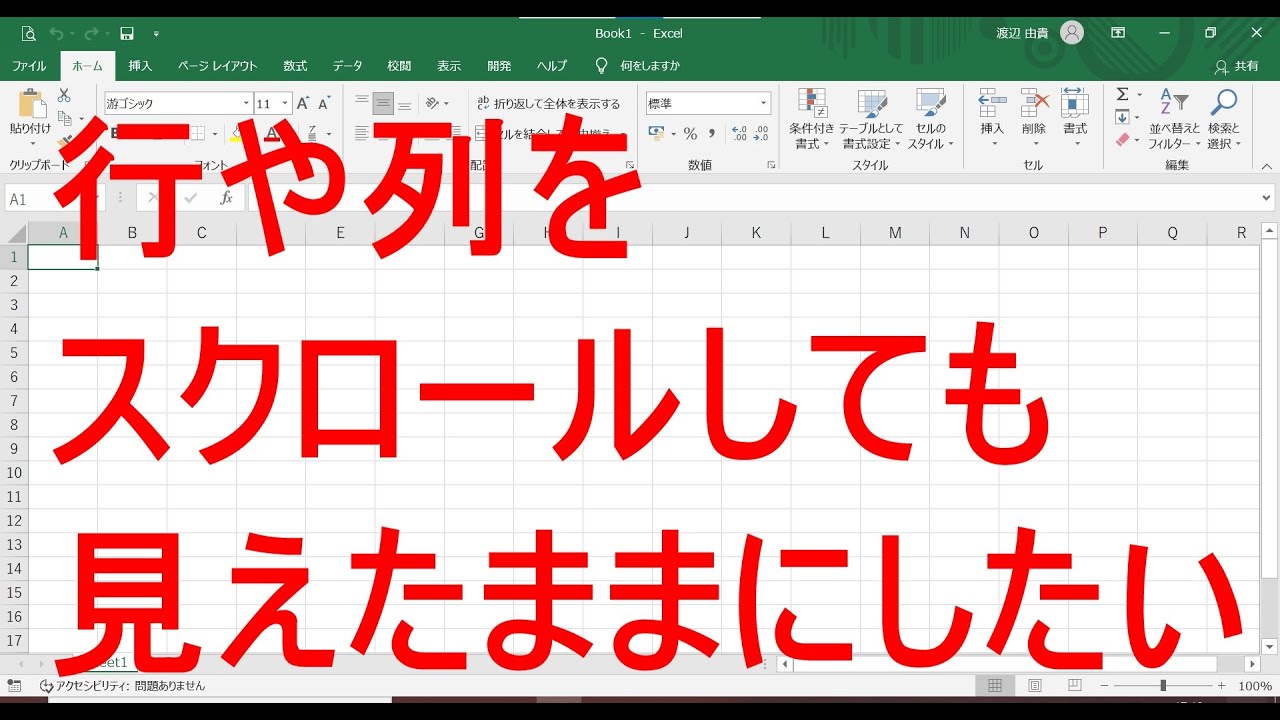
Task: Switch to Normal view in status bar
Action: (x=995, y=686)
